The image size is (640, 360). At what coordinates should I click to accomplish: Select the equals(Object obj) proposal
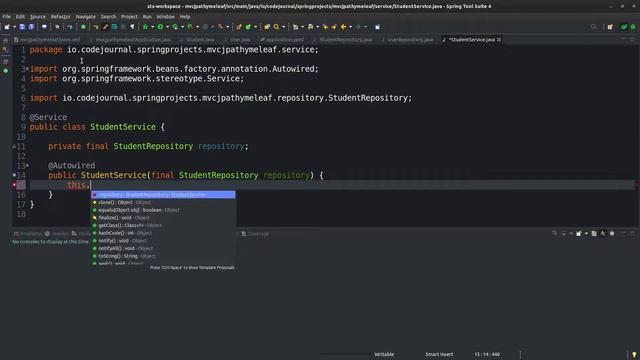coord(163,210)
